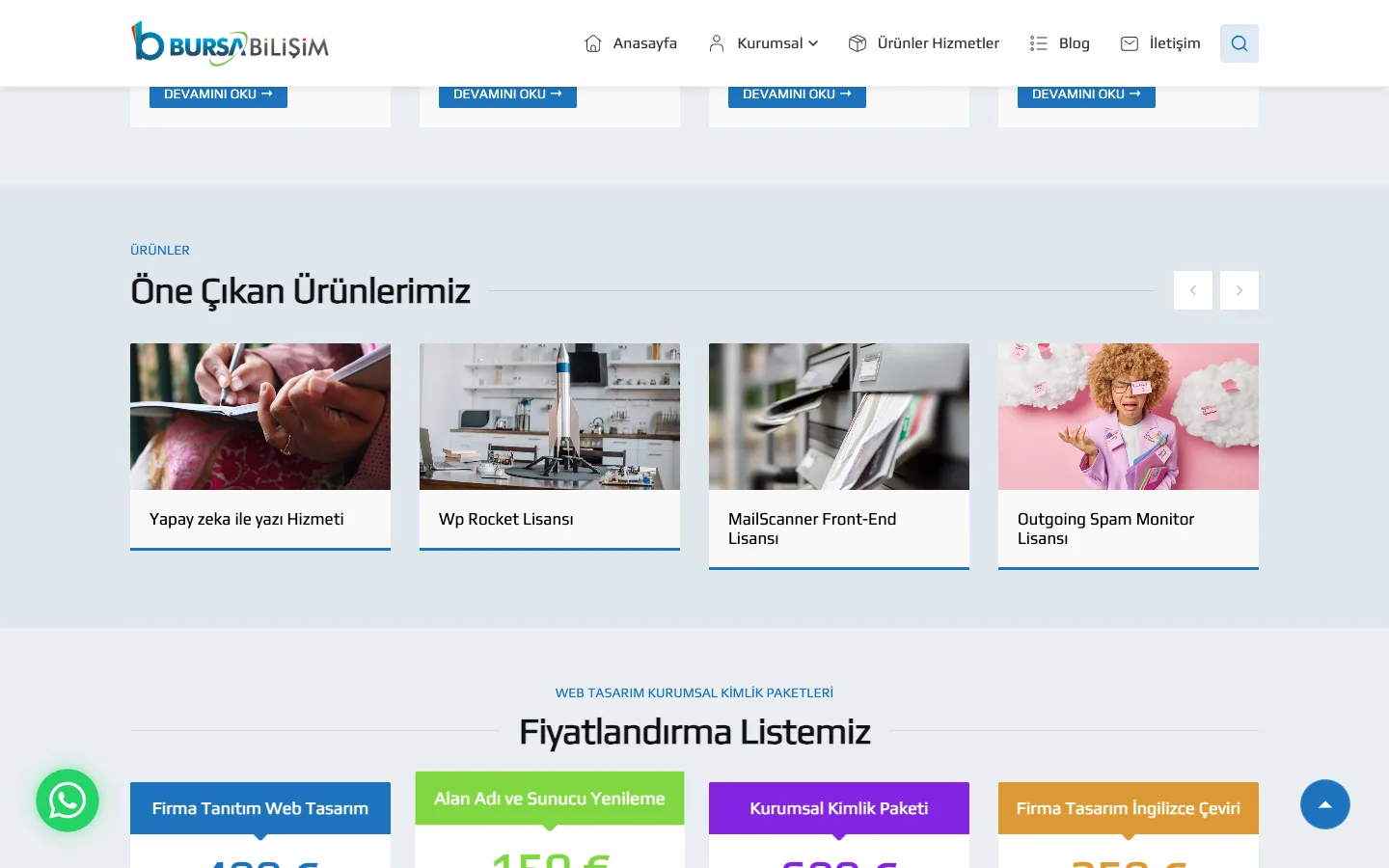
Task: Show previous products with left chevron
Action: tap(1193, 290)
